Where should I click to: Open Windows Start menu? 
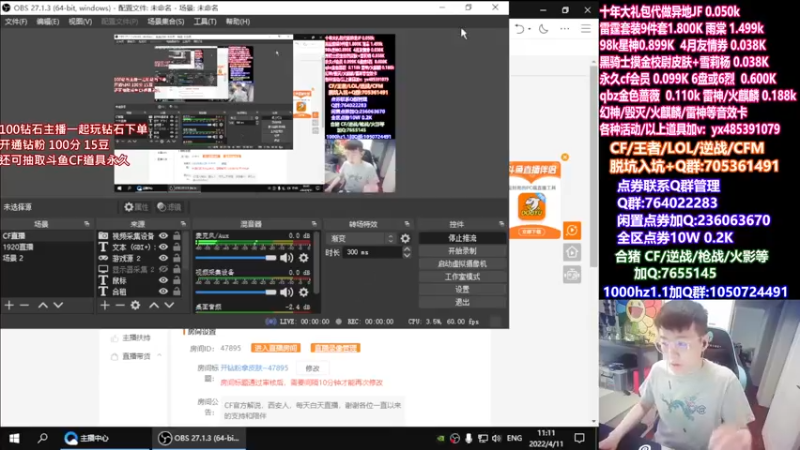[x=14, y=438]
